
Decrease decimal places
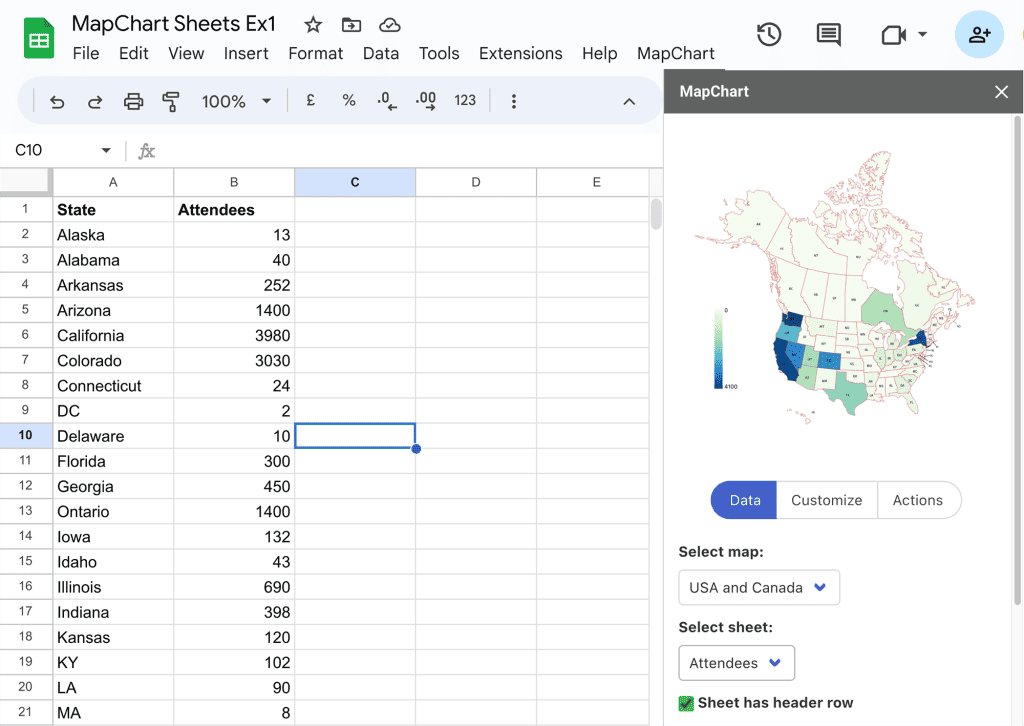click(x=387, y=101)
